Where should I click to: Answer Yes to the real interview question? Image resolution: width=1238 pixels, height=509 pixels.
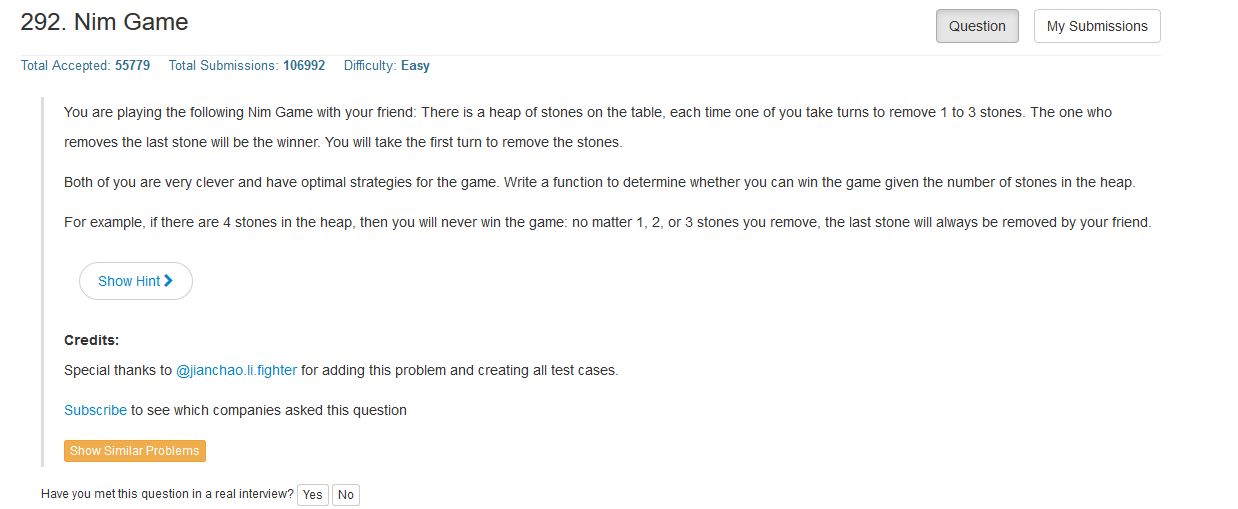click(x=313, y=495)
